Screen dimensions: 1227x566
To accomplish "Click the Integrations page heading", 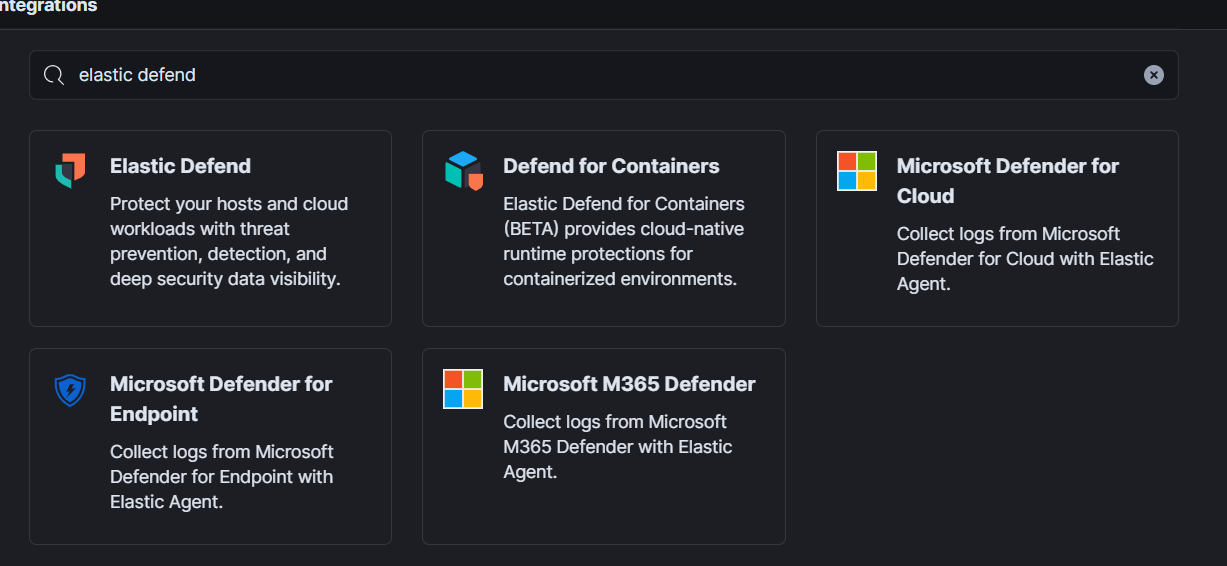I will [49, 6].
